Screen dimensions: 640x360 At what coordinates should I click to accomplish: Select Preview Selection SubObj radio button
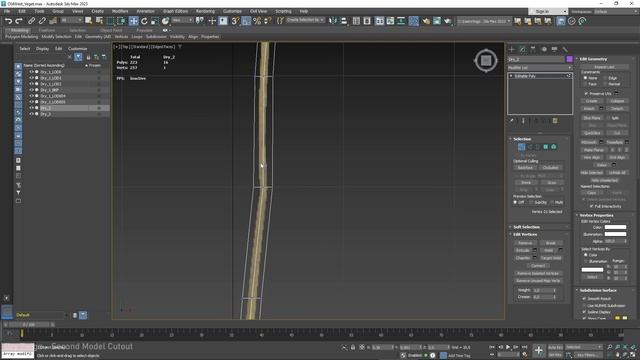click(x=531, y=202)
